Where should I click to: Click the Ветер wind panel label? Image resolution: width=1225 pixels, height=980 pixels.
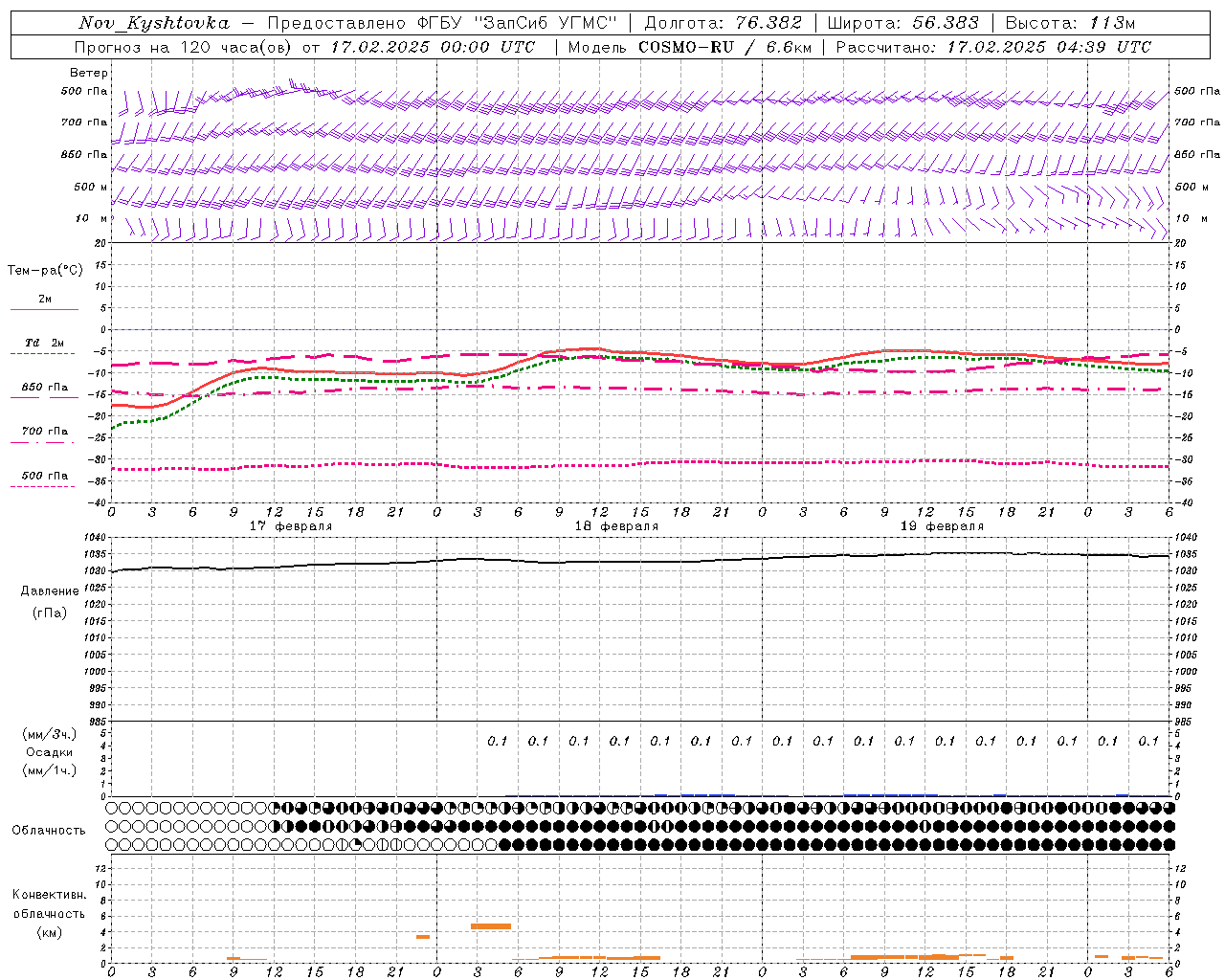coord(89,73)
